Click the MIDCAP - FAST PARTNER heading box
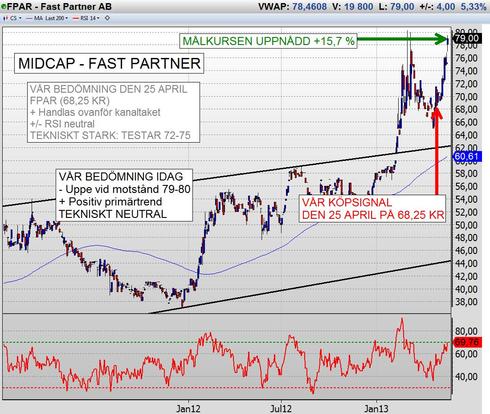The width and height of the screenshot is (490, 414). point(109,63)
